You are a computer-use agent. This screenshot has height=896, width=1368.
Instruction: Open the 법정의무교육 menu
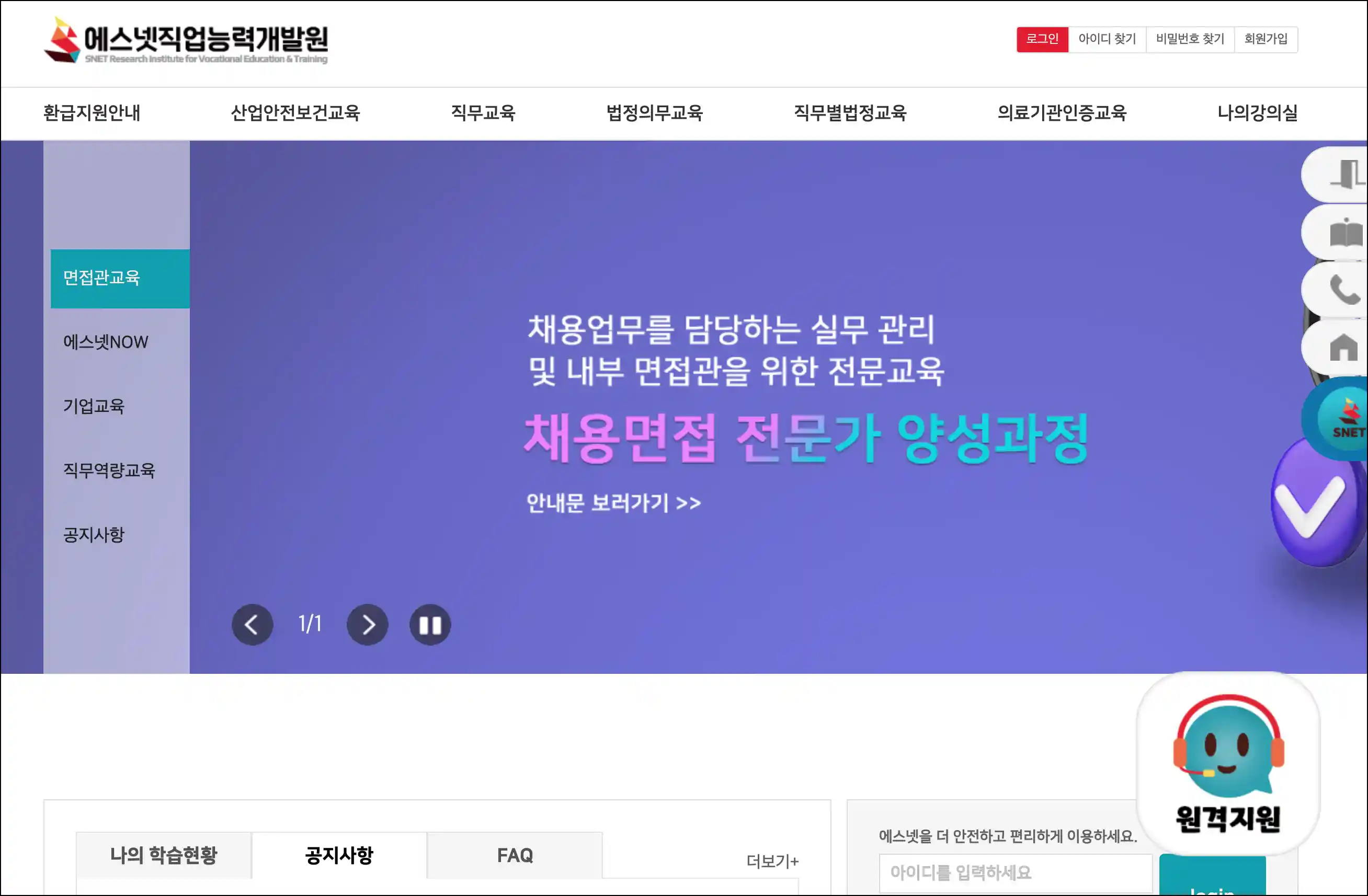coord(655,112)
